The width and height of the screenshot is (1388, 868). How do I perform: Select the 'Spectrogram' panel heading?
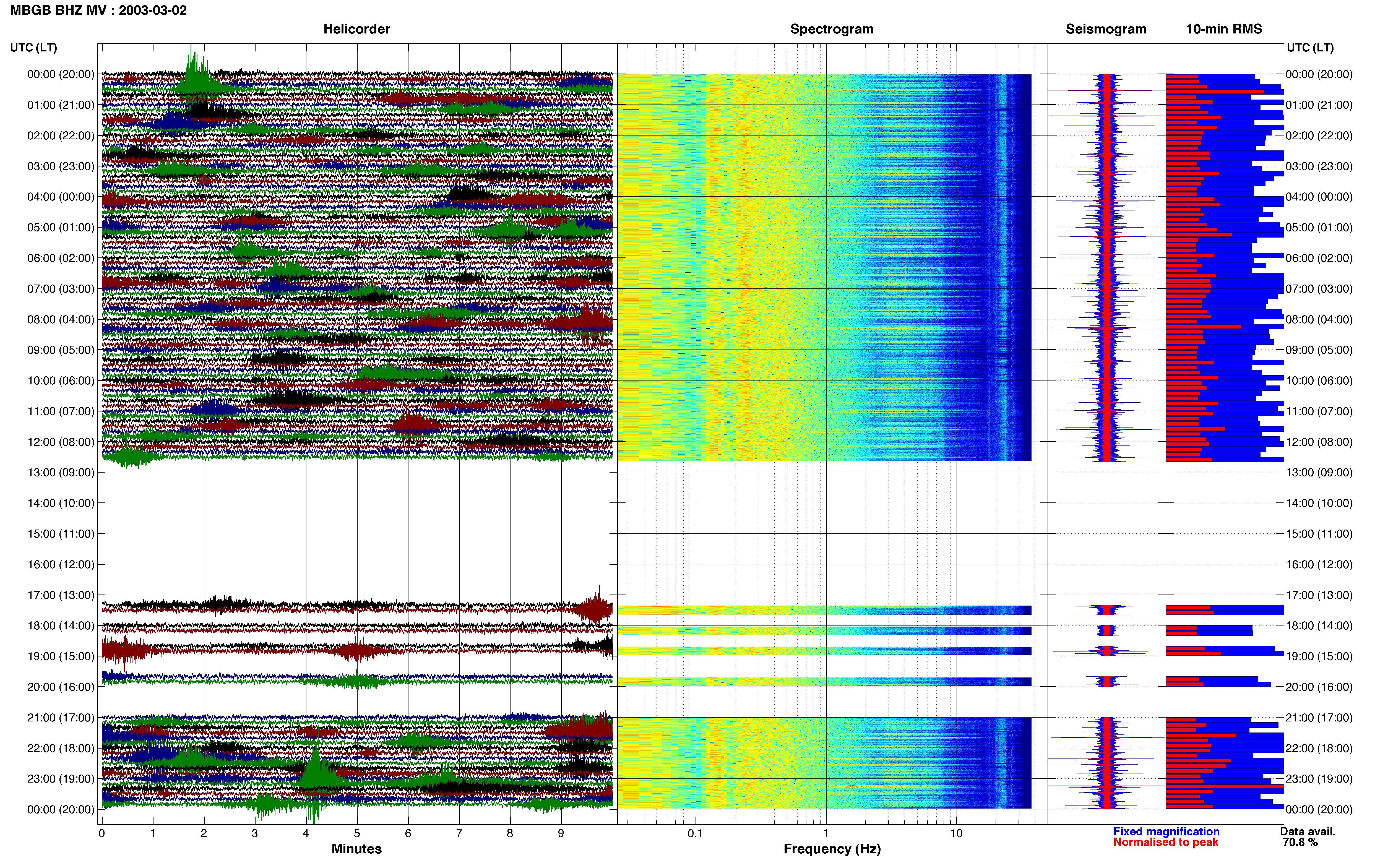point(832,29)
